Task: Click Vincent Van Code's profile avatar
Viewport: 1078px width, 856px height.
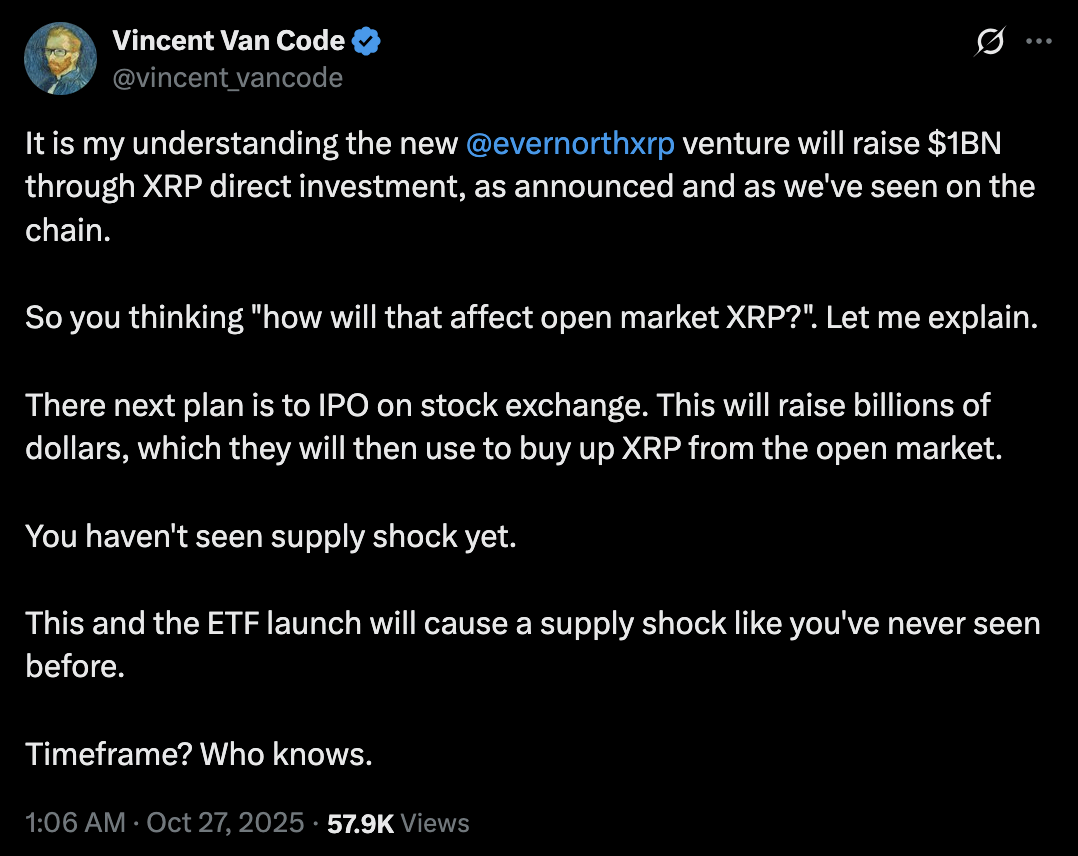Action: coord(60,59)
